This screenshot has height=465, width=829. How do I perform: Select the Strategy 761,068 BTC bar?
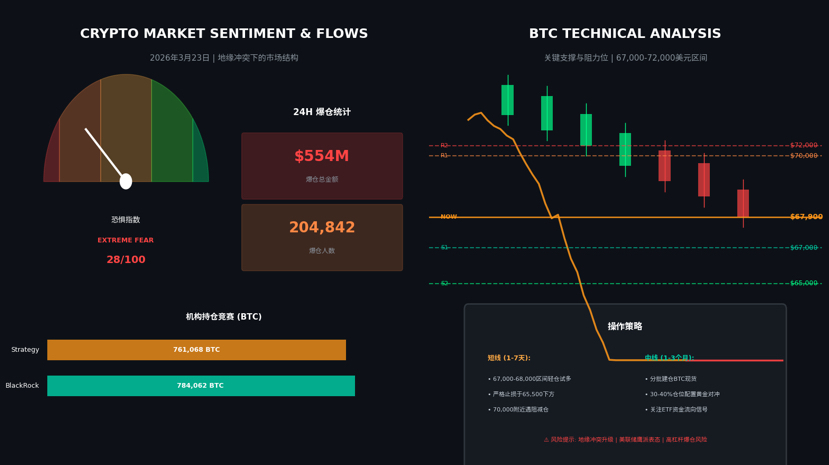point(197,350)
